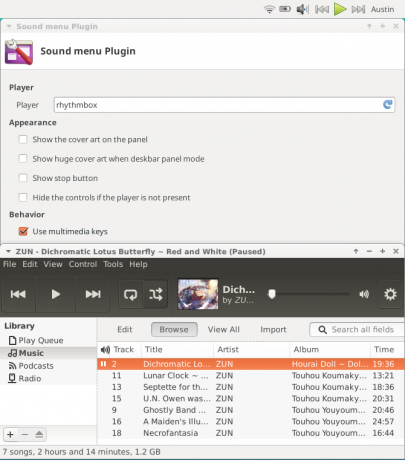The height and width of the screenshot is (460, 405).
Task: Select the Lunar Clock track row
Action: 251,376
